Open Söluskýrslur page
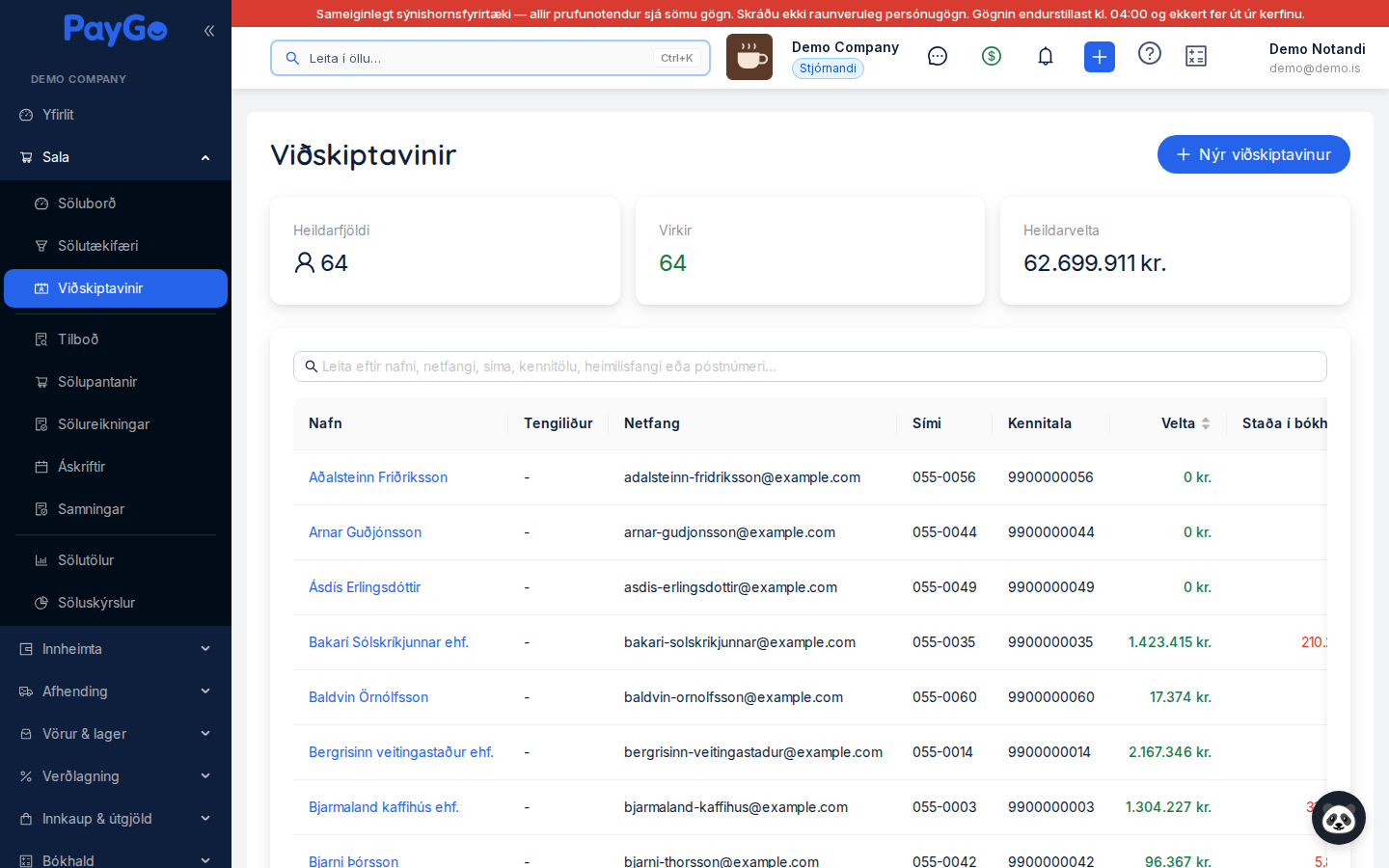The height and width of the screenshot is (868, 1389). (x=116, y=603)
